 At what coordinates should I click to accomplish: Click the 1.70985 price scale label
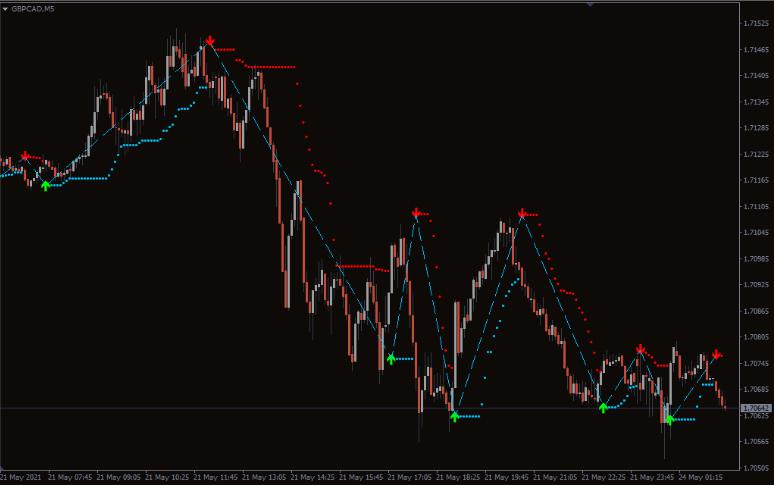(x=756, y=259)
